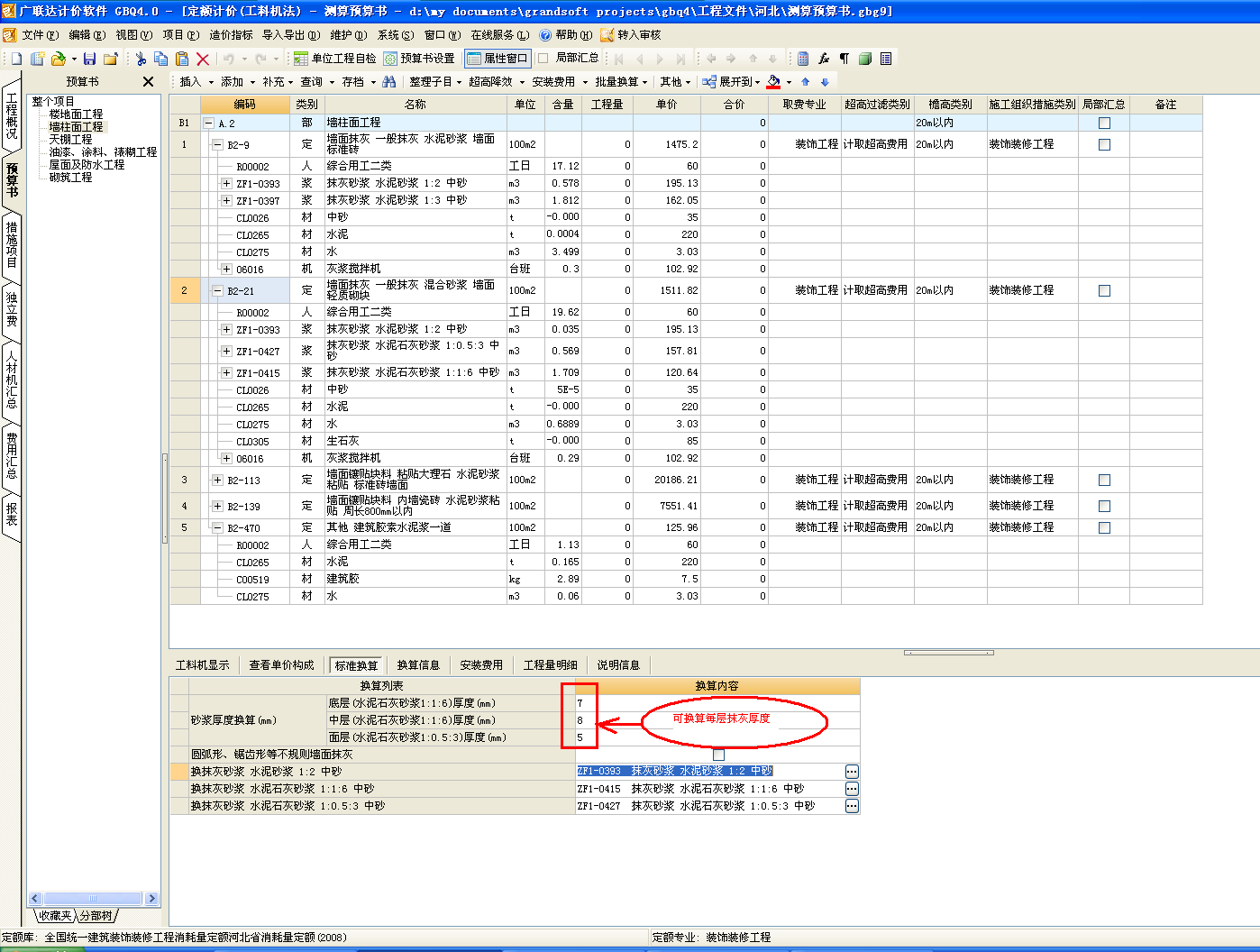Click the open folder icon

[x=59, y=59]
